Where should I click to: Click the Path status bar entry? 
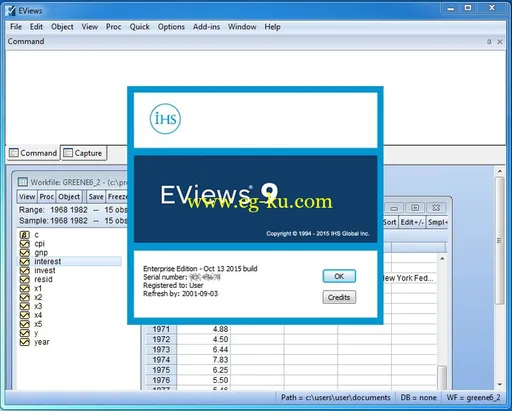coord(336,398)
